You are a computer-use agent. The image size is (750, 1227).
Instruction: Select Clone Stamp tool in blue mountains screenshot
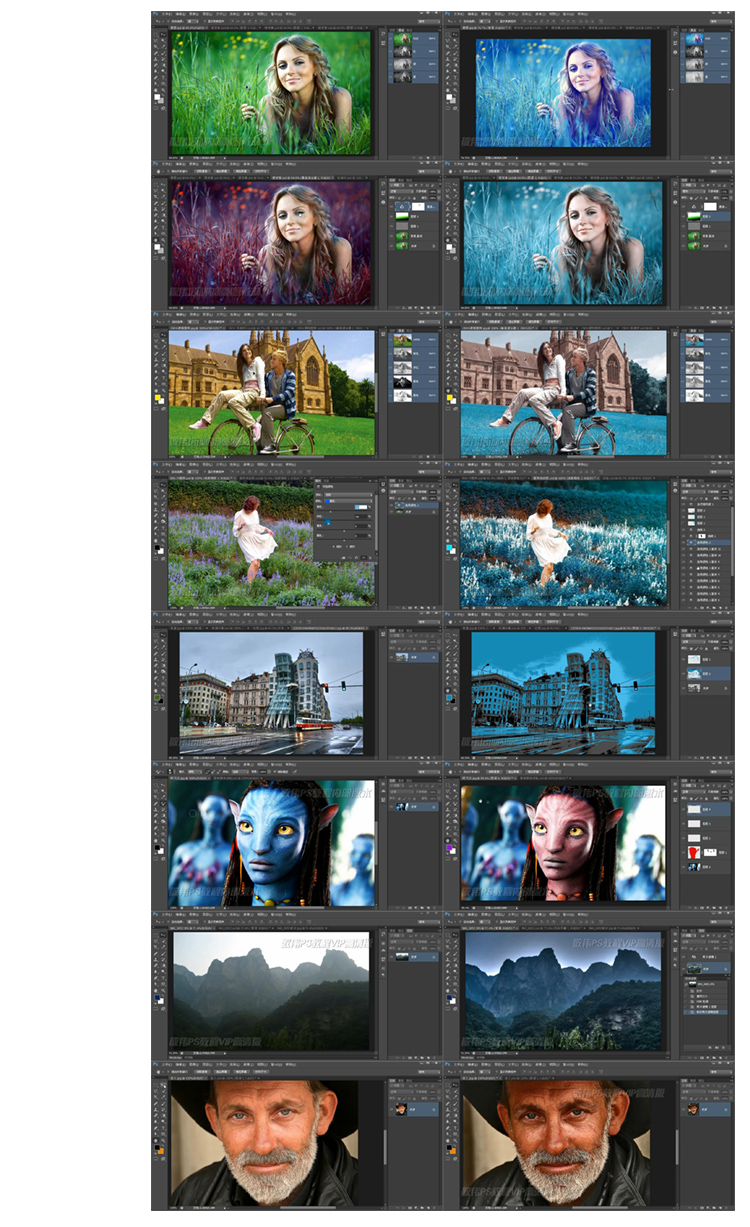pos(446,959)
